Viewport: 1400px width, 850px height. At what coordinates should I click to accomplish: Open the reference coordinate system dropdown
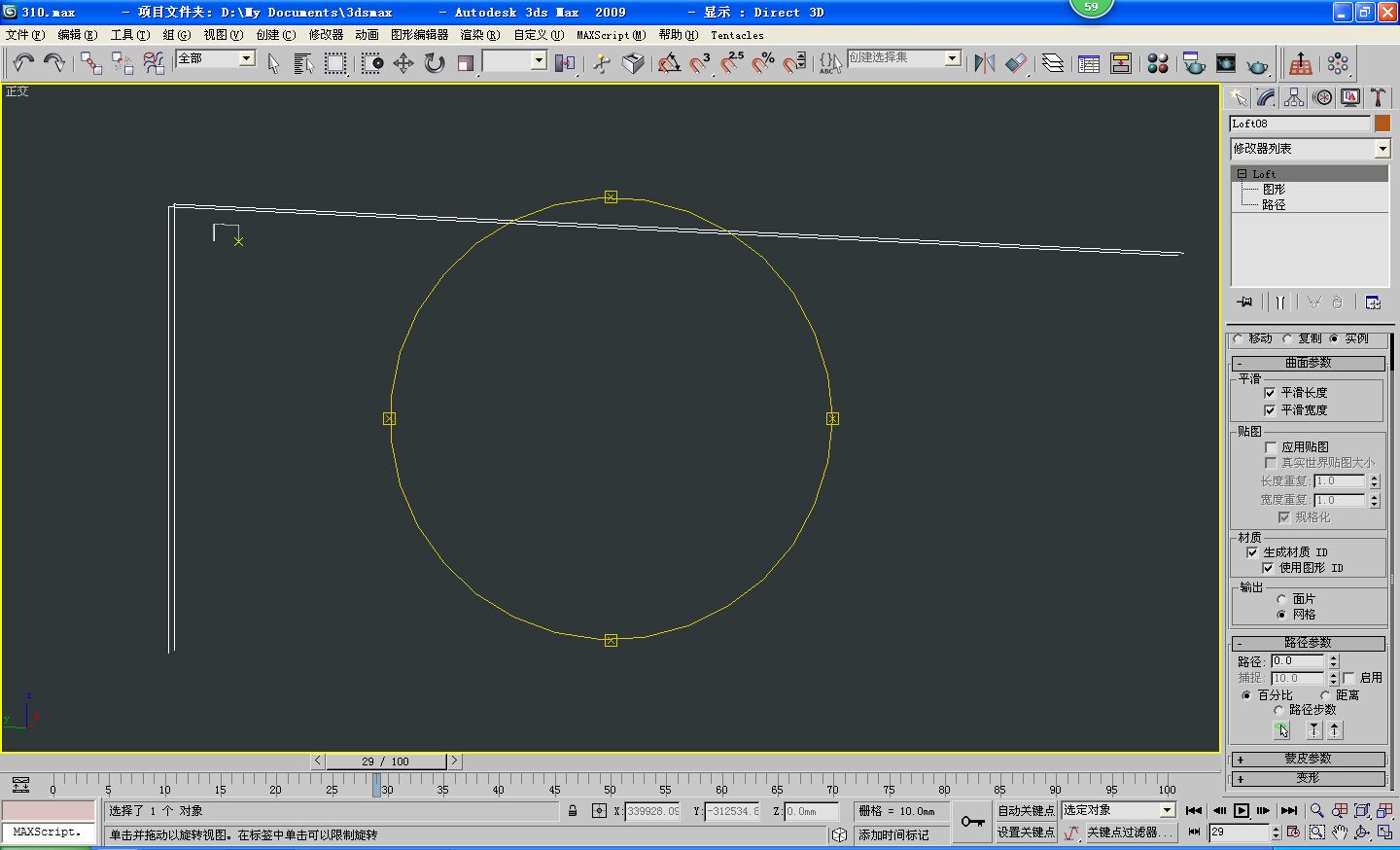click(x=514, y=60)
